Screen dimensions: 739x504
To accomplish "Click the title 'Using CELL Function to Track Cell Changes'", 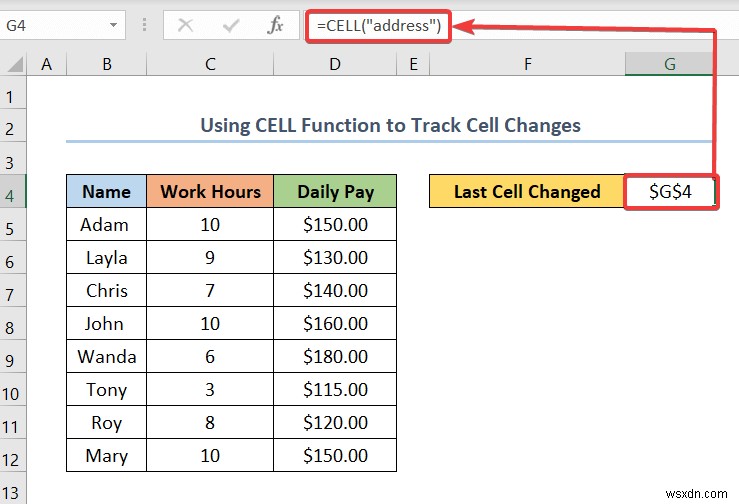I will click(390, 125).
